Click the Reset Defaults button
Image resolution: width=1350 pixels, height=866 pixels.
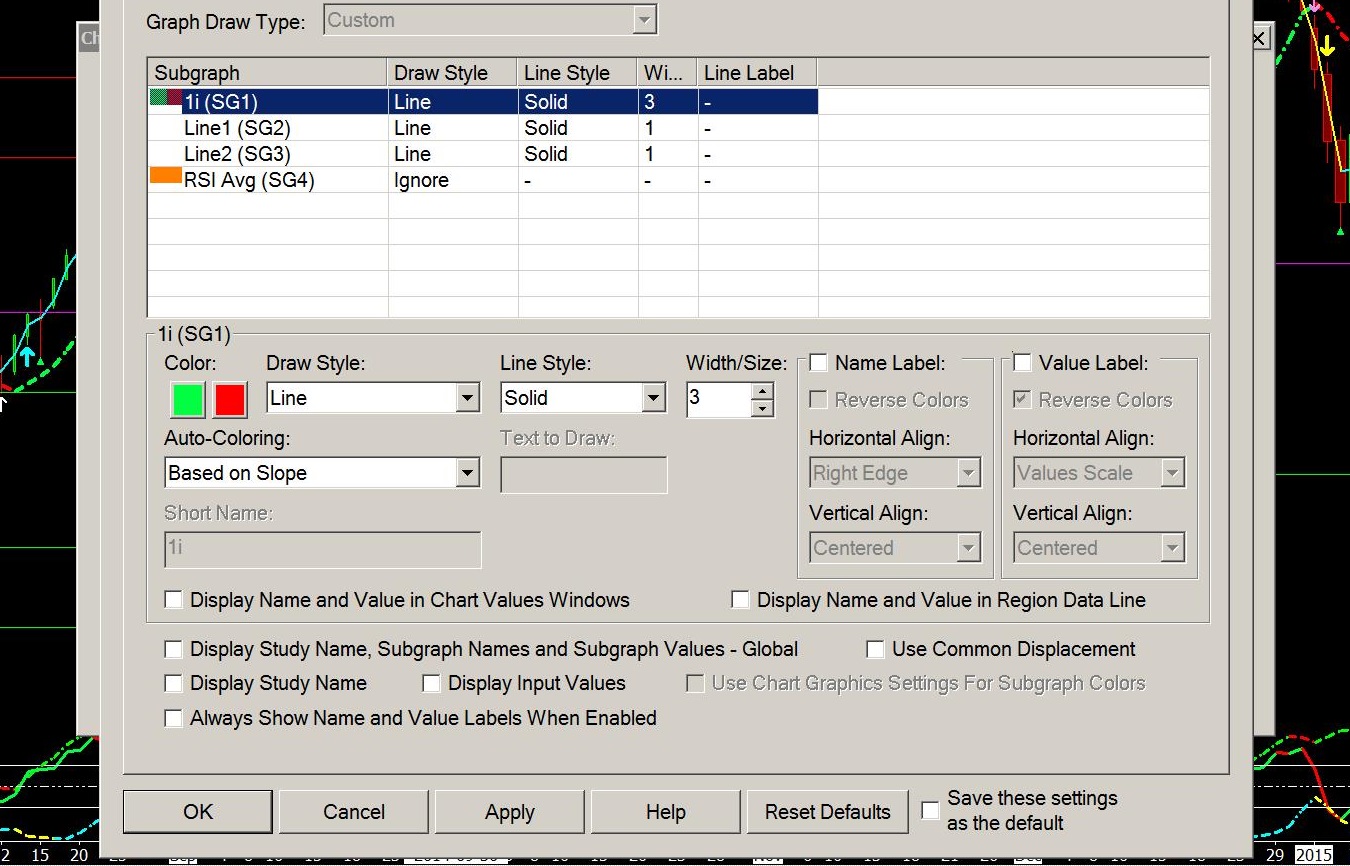click(827, 812)
